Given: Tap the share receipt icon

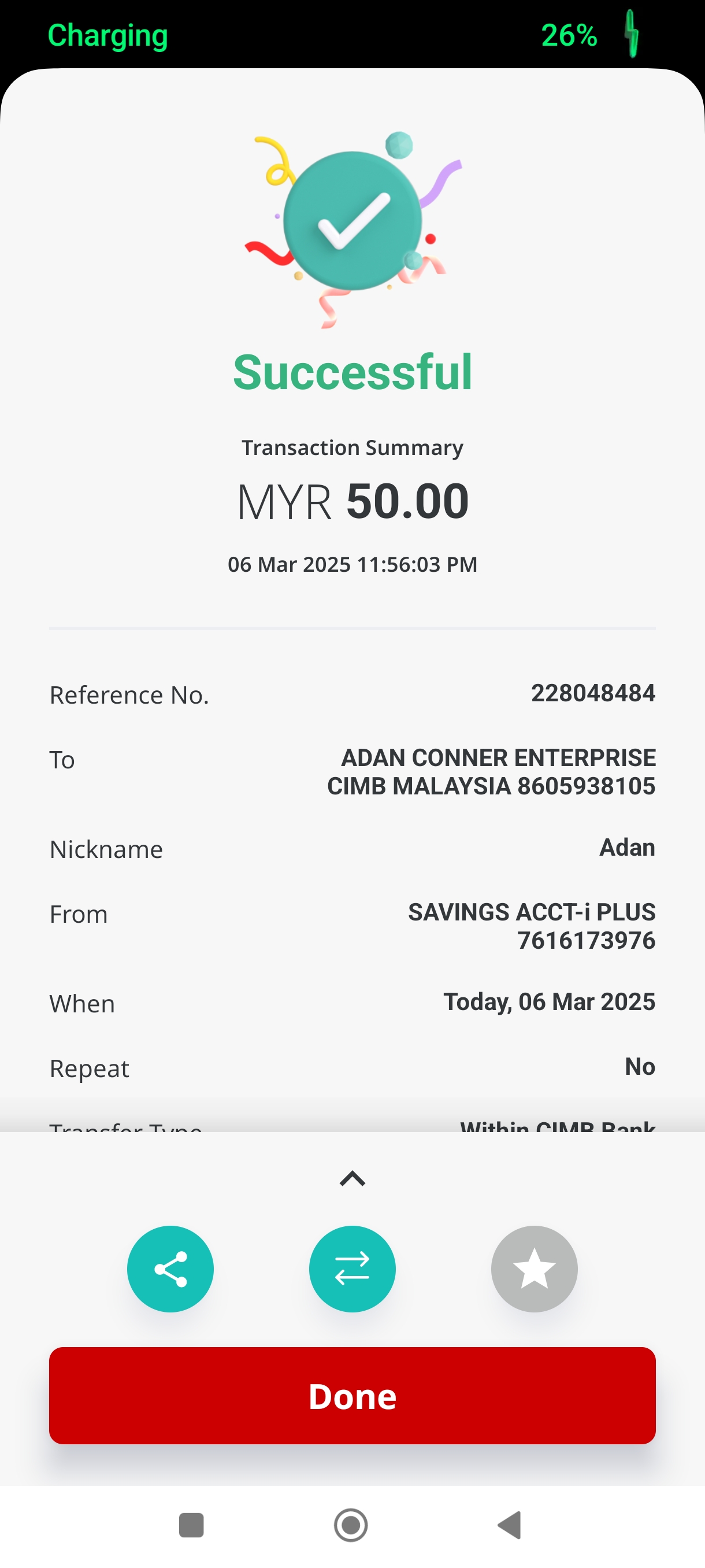Looking at the screenshot, I should click(170, 1269).
